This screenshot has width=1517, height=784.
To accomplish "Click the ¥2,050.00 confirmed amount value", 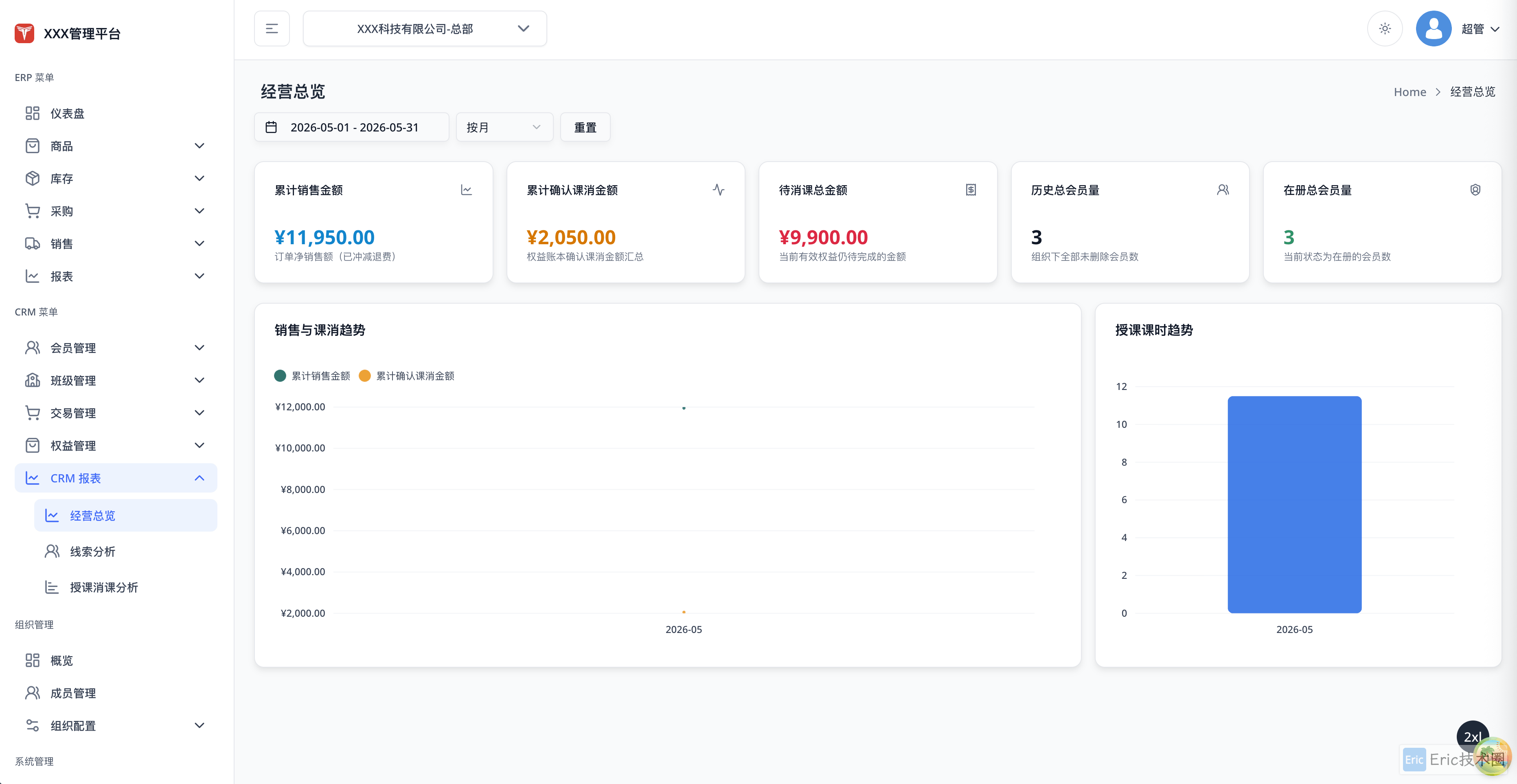I will (x=571, y=237).
